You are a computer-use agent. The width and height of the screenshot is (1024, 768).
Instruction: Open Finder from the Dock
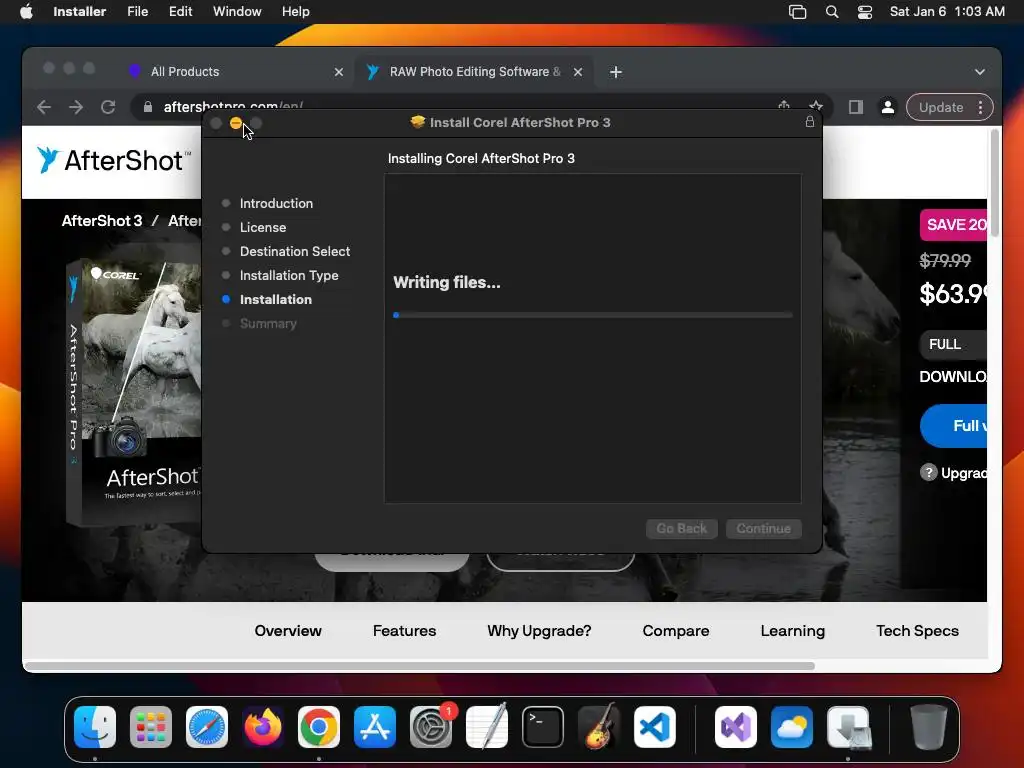pos(95,727)
